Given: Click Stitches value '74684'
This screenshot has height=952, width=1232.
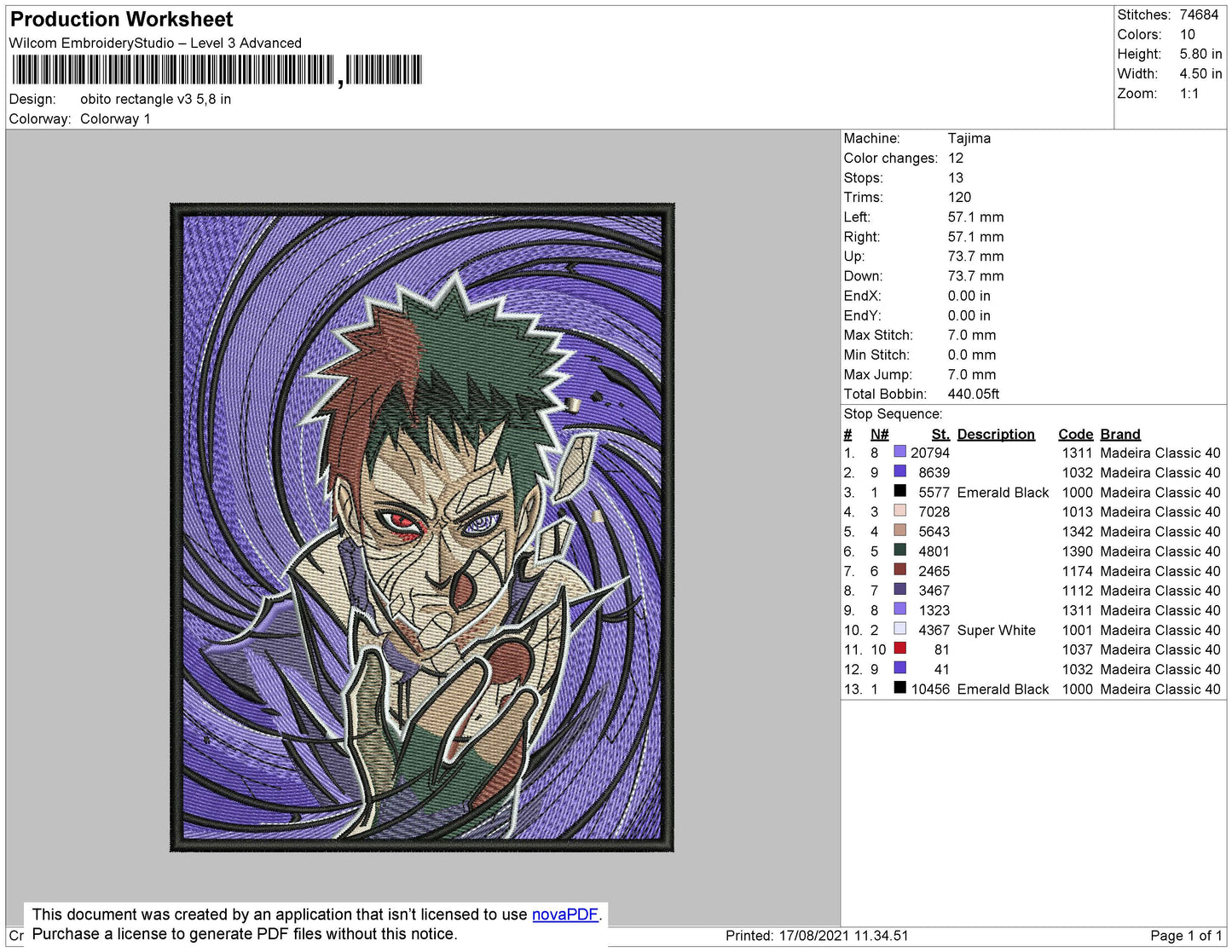Looking at the screenshot, I should coord(1199,14).
